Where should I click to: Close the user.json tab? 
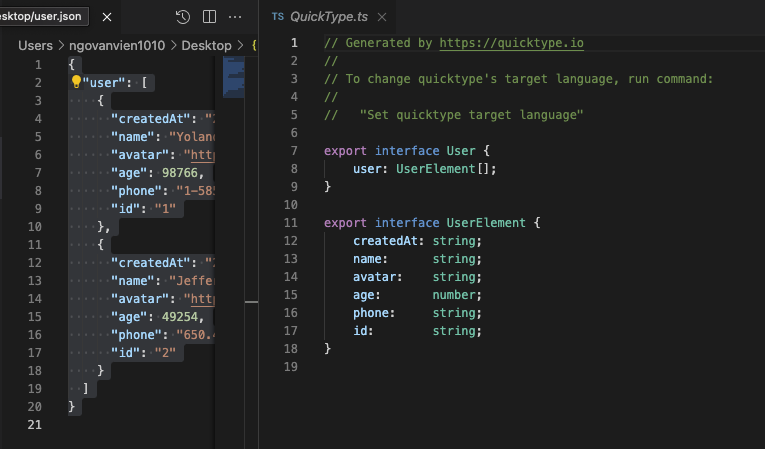(x=107, y=17)
